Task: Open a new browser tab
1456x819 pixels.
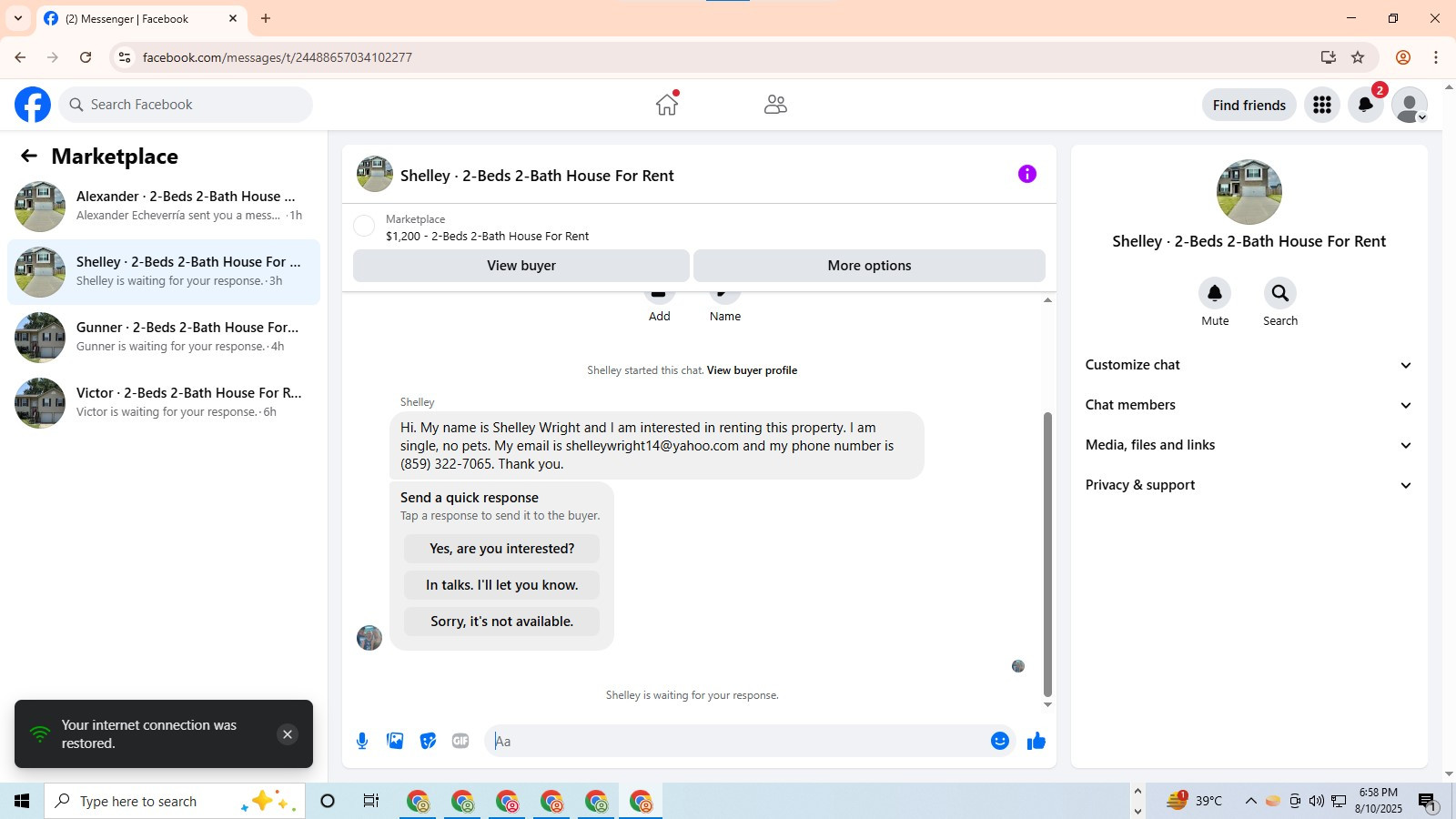Action: pyautogui.click(x=266, y=18)
